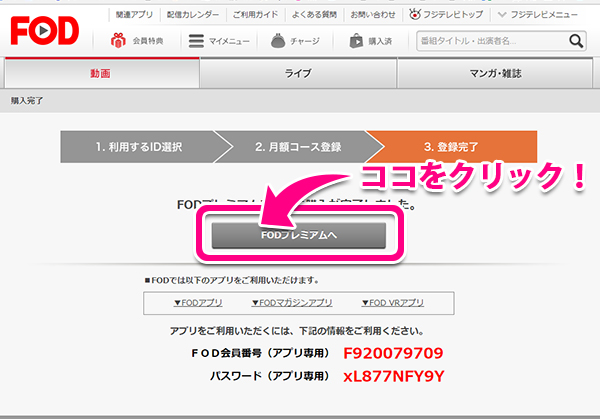Click the FOD会員番号(アプリ専用) label
600x419 pixels.
point(260,353)
